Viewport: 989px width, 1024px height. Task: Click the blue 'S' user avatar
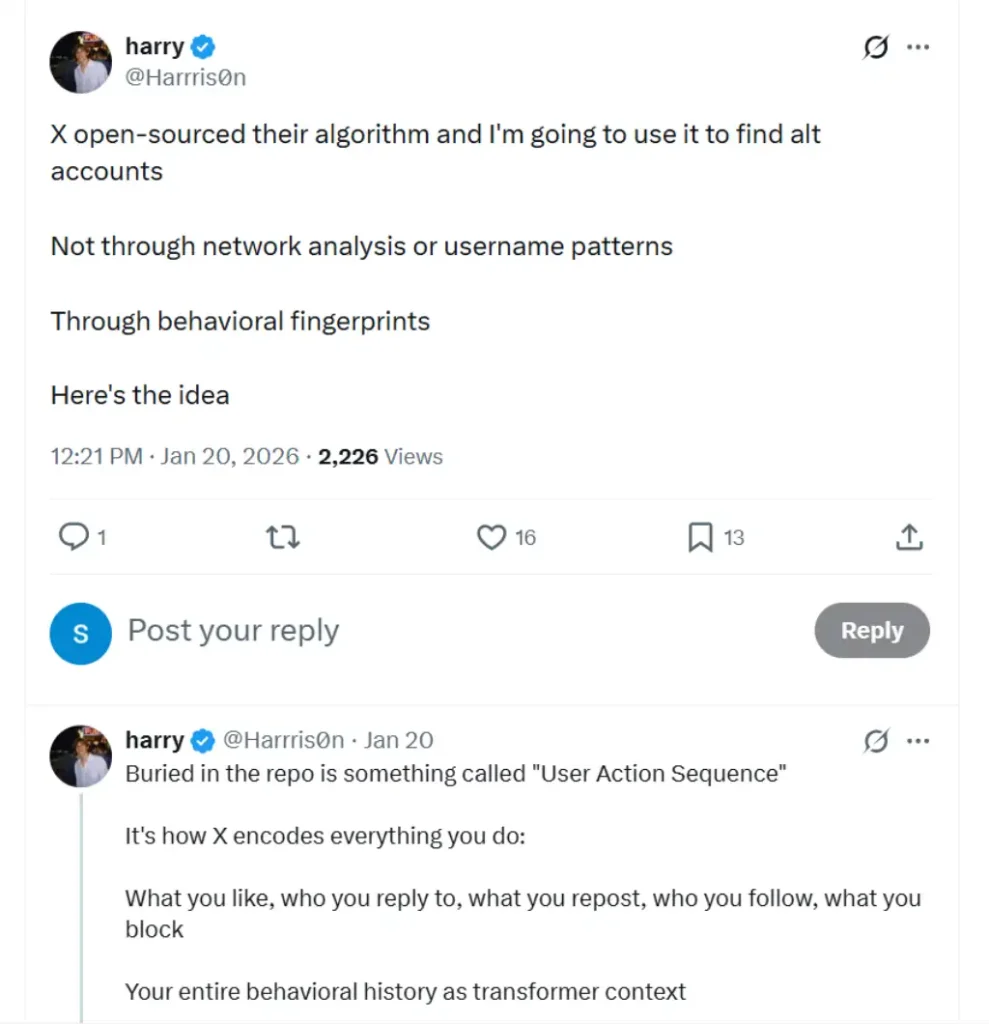click(x=80, y=633)
